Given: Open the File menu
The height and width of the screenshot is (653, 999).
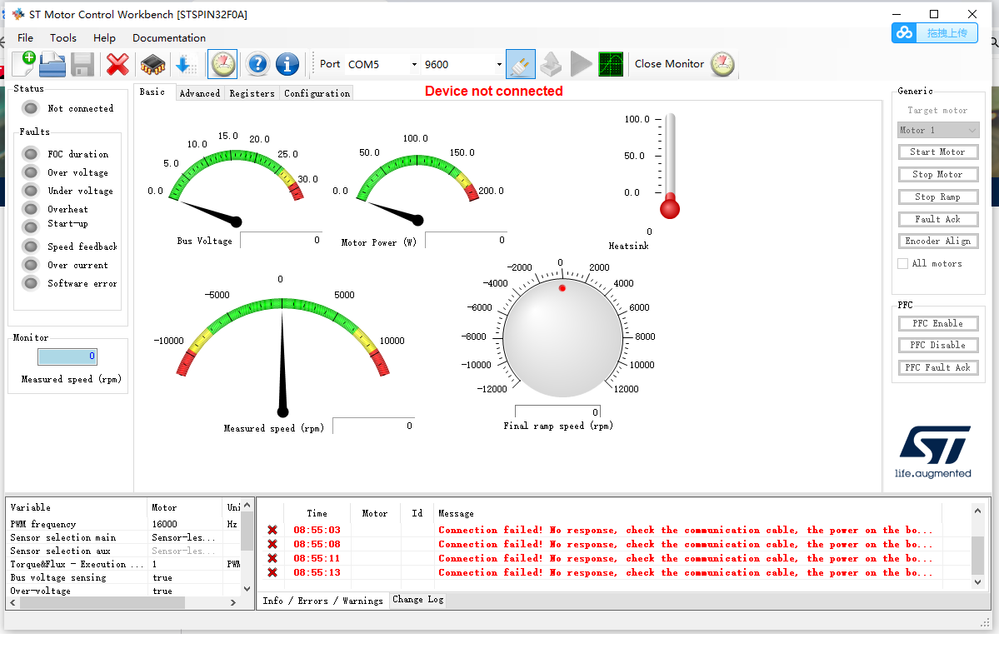Looking at the screenshot, I should 25,38.
